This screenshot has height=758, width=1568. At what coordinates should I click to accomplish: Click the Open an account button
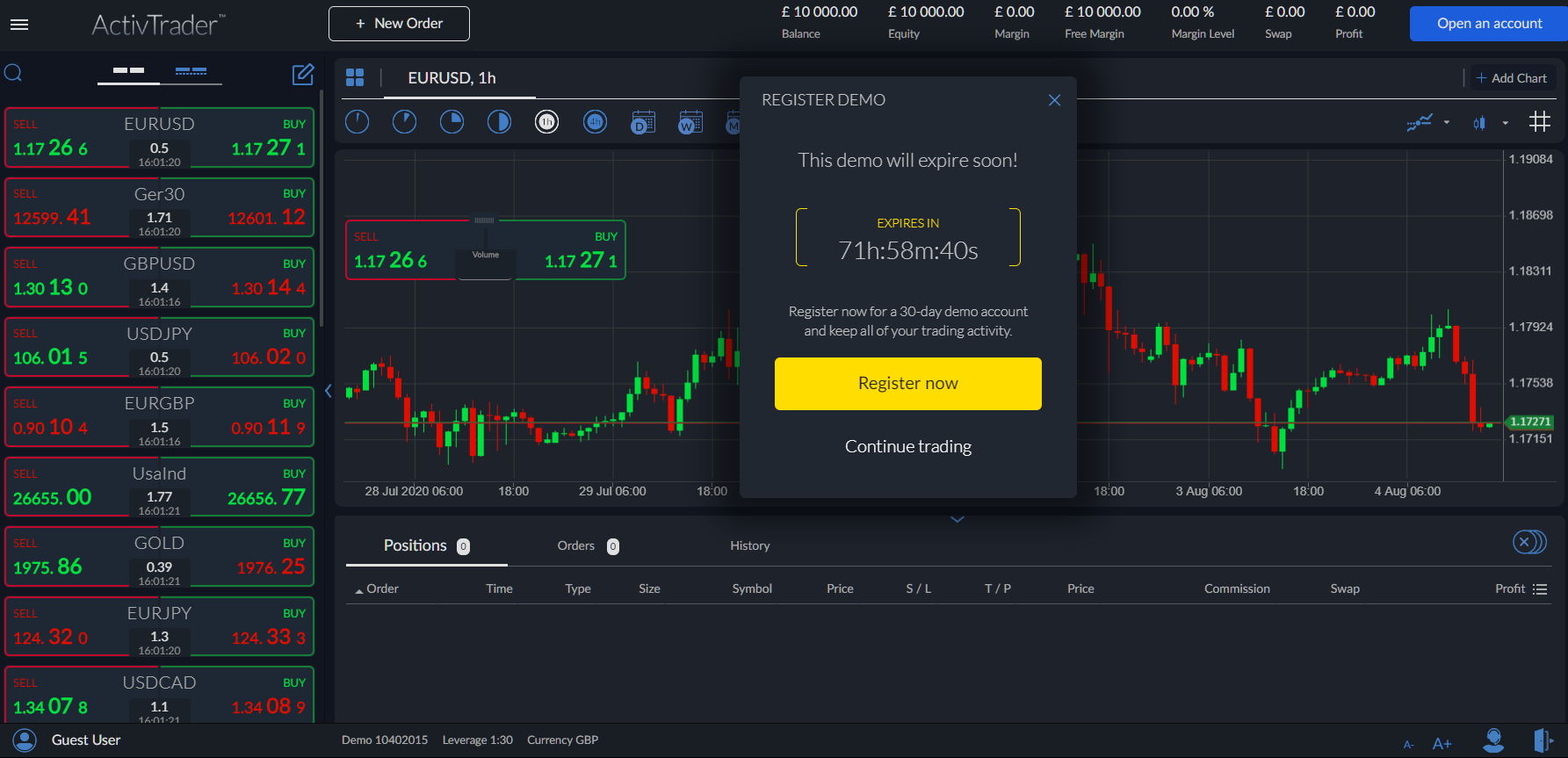click(x=1489, y=24)
